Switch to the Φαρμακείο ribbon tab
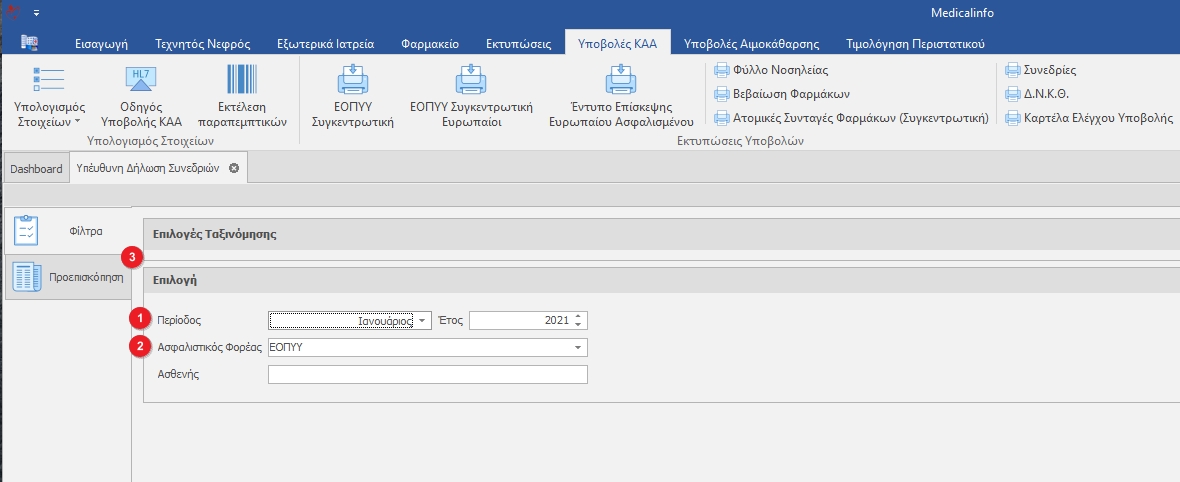Viewport: 1180px width, 482px height. click(429, 44)
